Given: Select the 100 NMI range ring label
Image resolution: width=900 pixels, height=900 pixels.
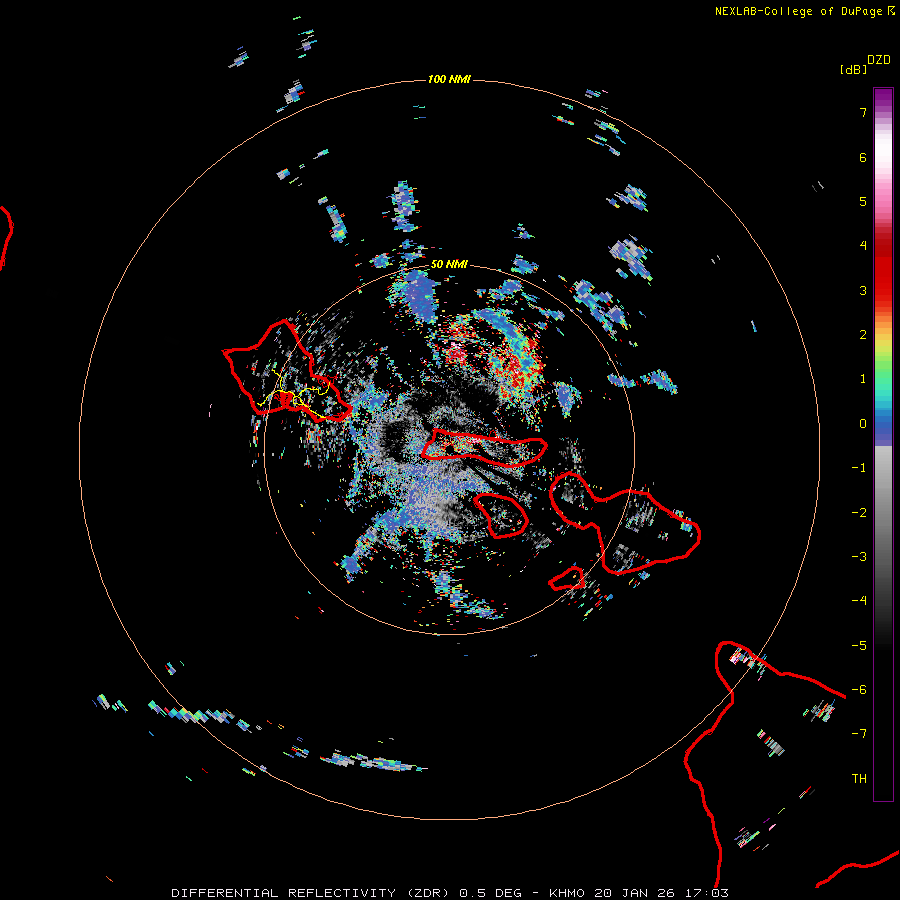Looking at the screenshot, I should click(449, 79).
